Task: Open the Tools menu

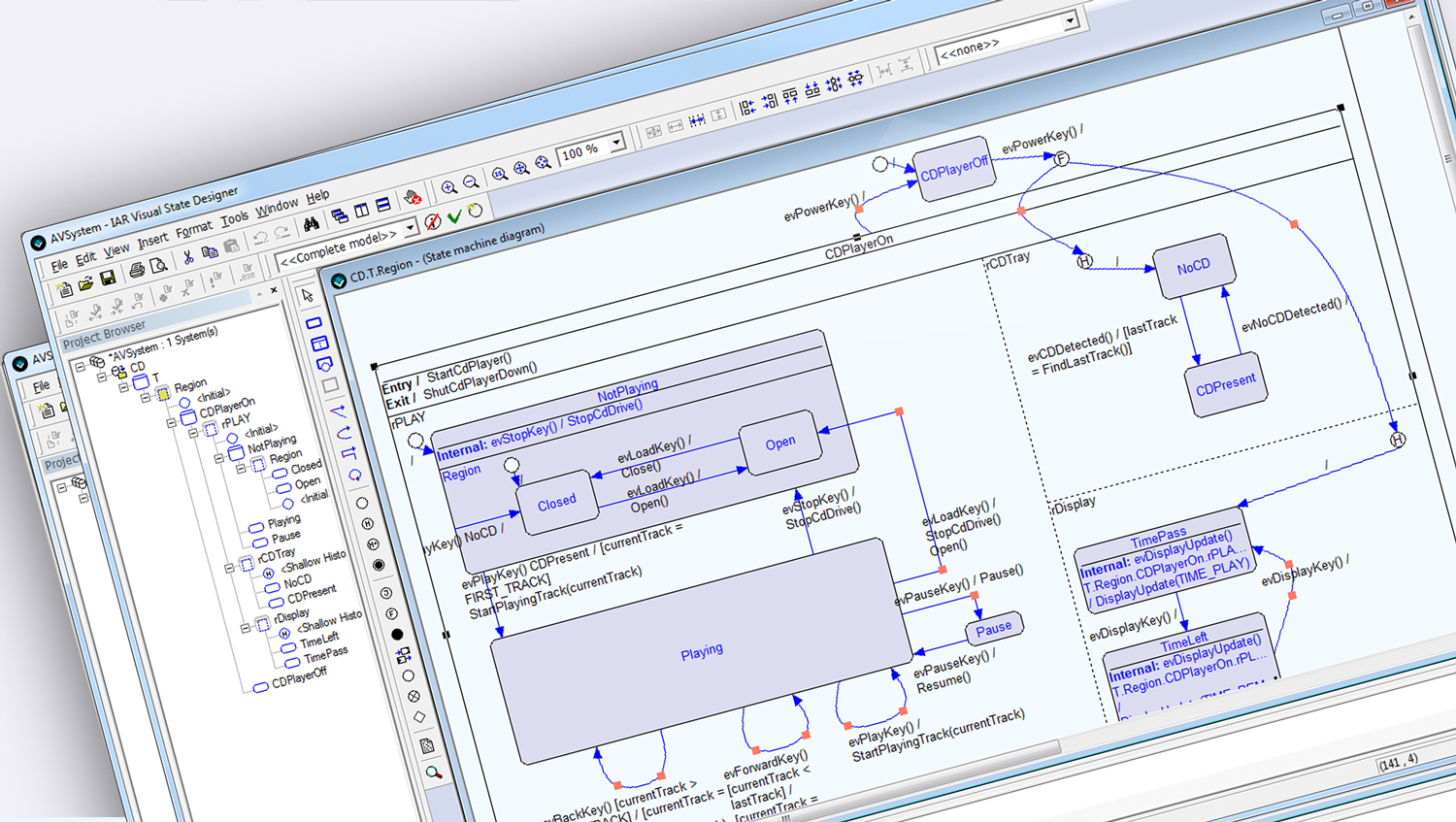Action: 234,219
